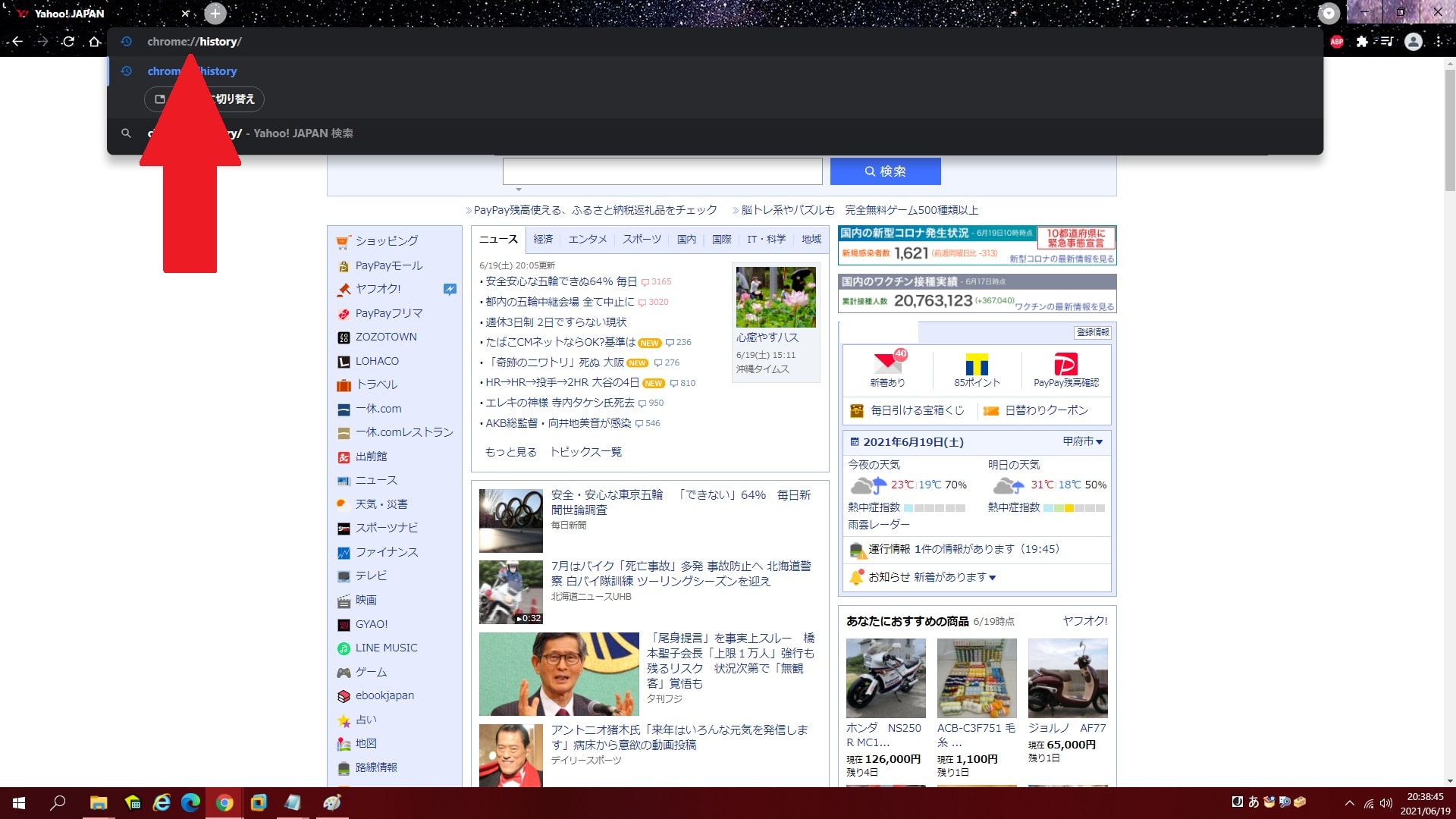Open ヤフオク! in the sidebar
The image size is (1456, 819).
(x=378, y=289)
